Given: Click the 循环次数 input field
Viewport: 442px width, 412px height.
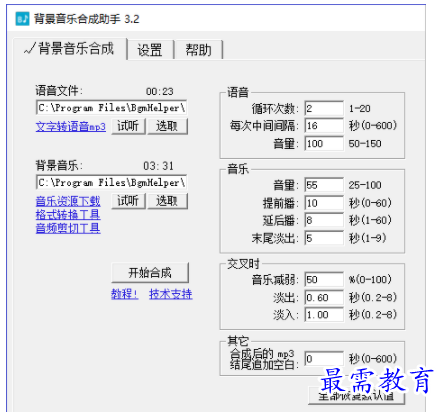Looking at the screenshot, I should (x=324, y=108).
